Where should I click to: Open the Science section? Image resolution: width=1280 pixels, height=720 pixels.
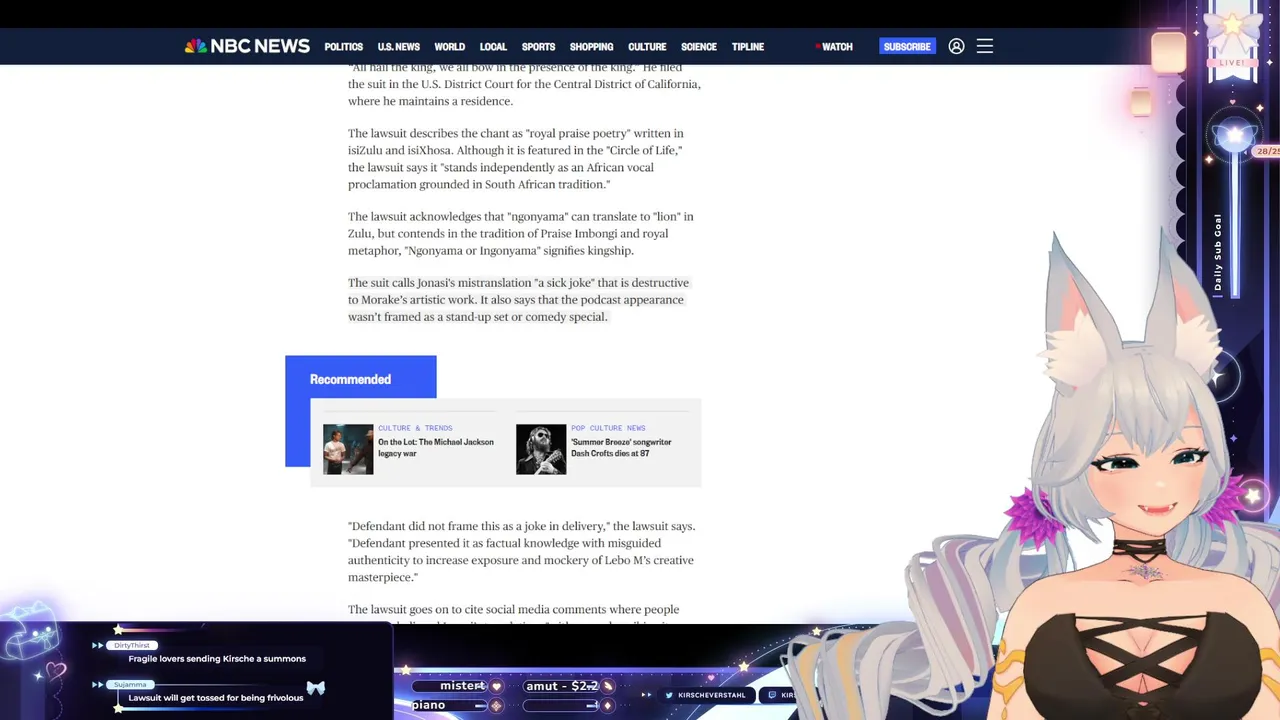(x=698, y=47)
